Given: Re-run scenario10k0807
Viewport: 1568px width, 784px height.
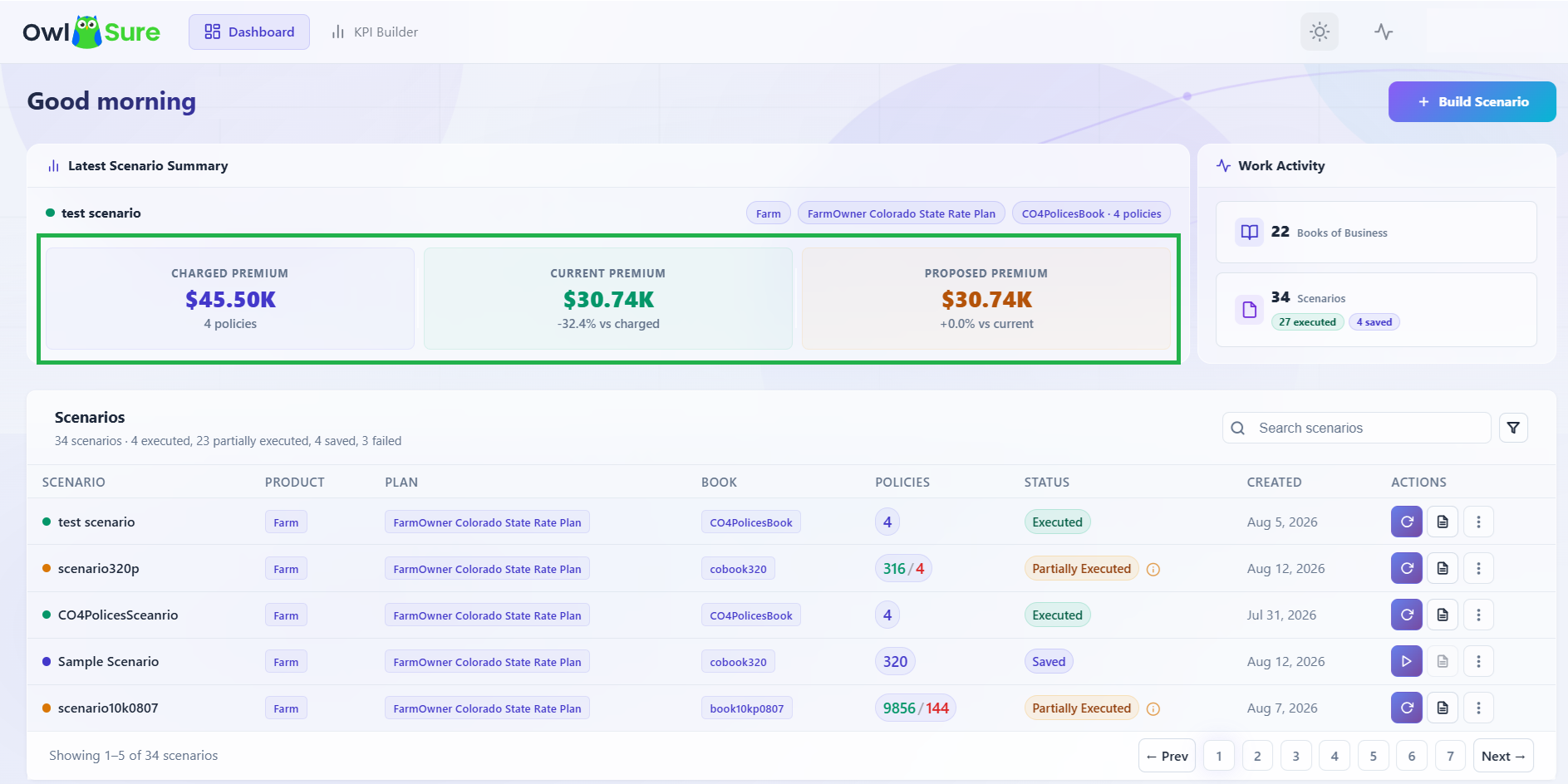Looking at the screenshot, I should 1406,708.
